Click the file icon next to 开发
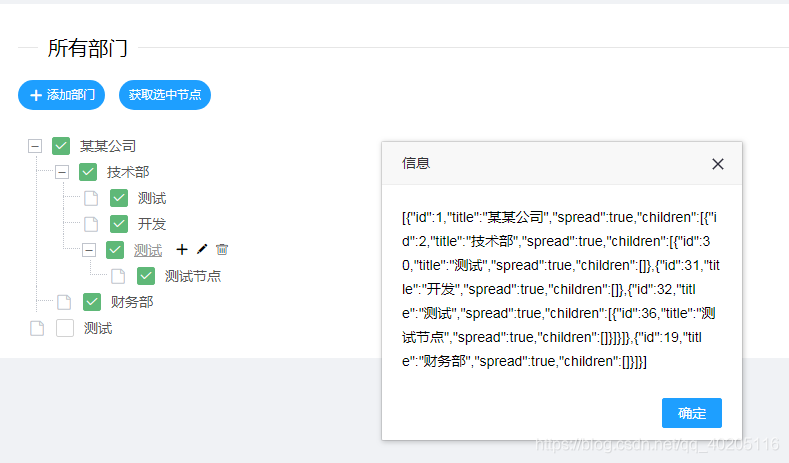789x463 pixels. tap(91, 224)
